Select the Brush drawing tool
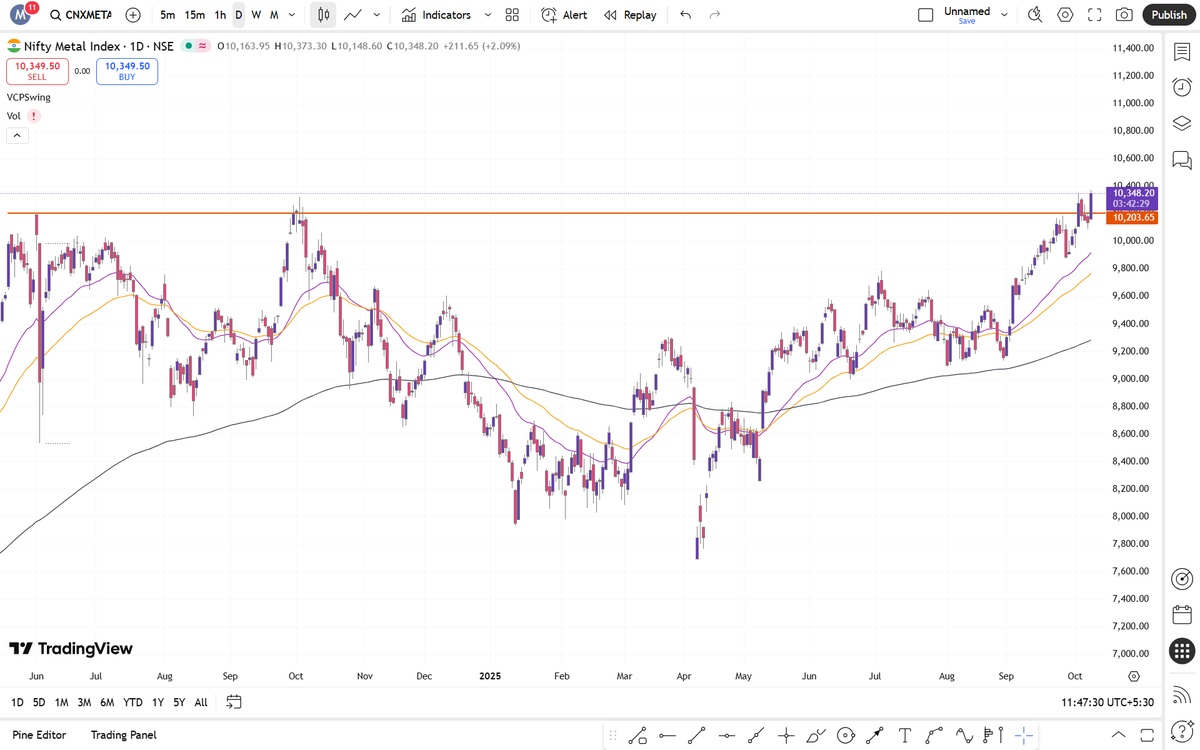 tap(816, 735)
